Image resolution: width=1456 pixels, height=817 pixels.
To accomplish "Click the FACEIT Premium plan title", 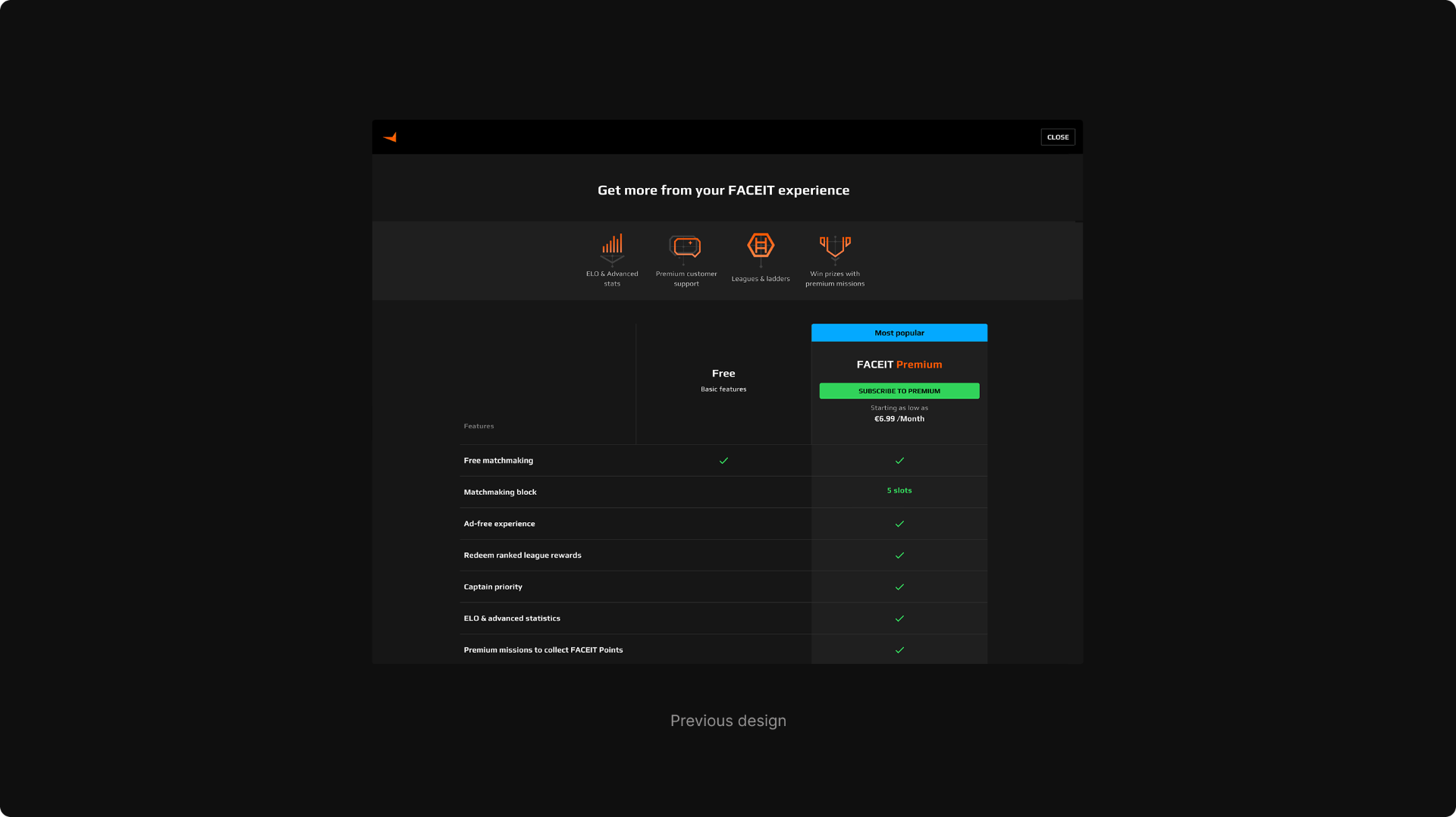I will tap(899, 365).
